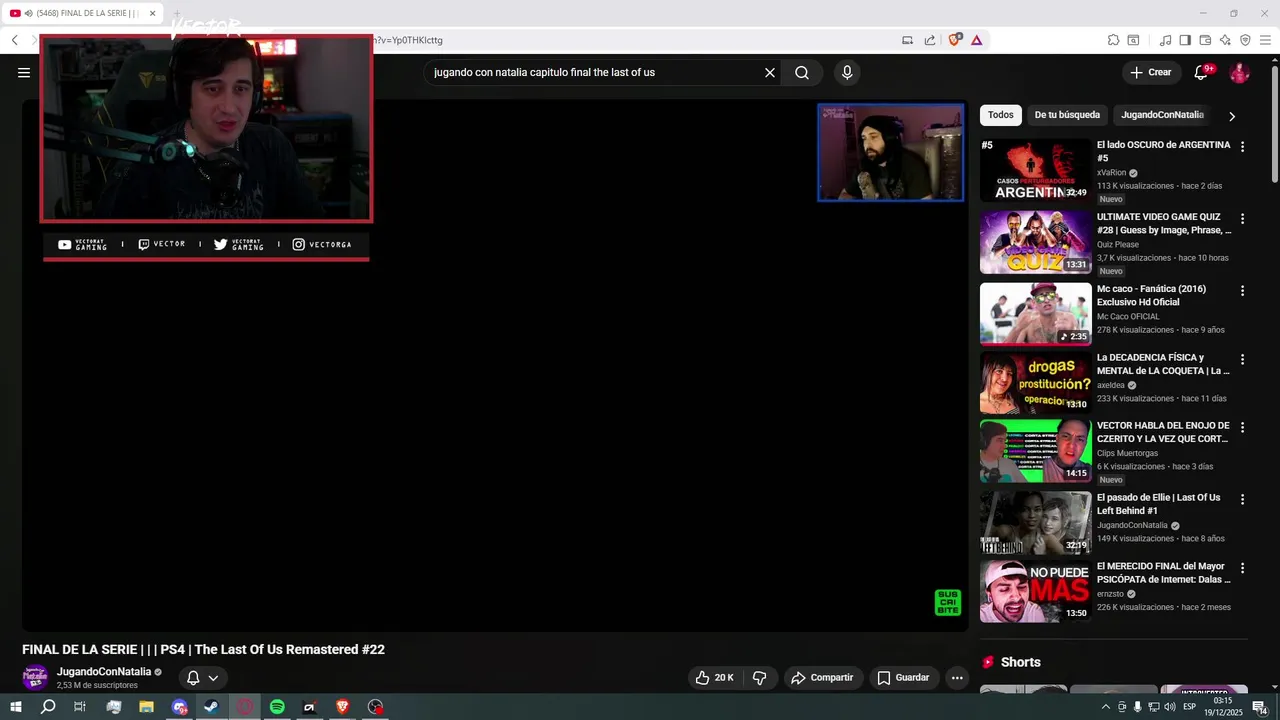Close the FINAL DE LA SERIE browser tab
This screenshot has width=1280, height=720.
[152, 13]
